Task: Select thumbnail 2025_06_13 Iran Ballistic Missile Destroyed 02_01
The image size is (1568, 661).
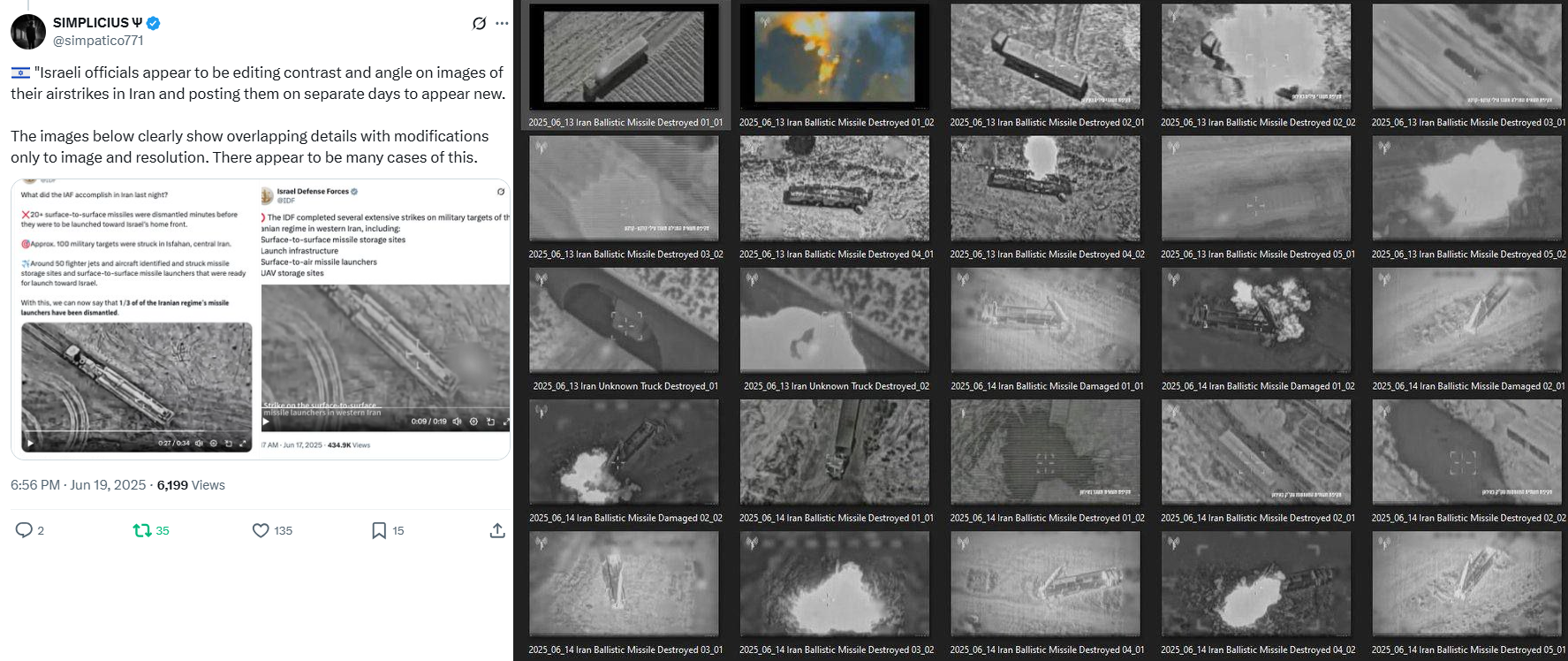Action: tap(1045, 57)
